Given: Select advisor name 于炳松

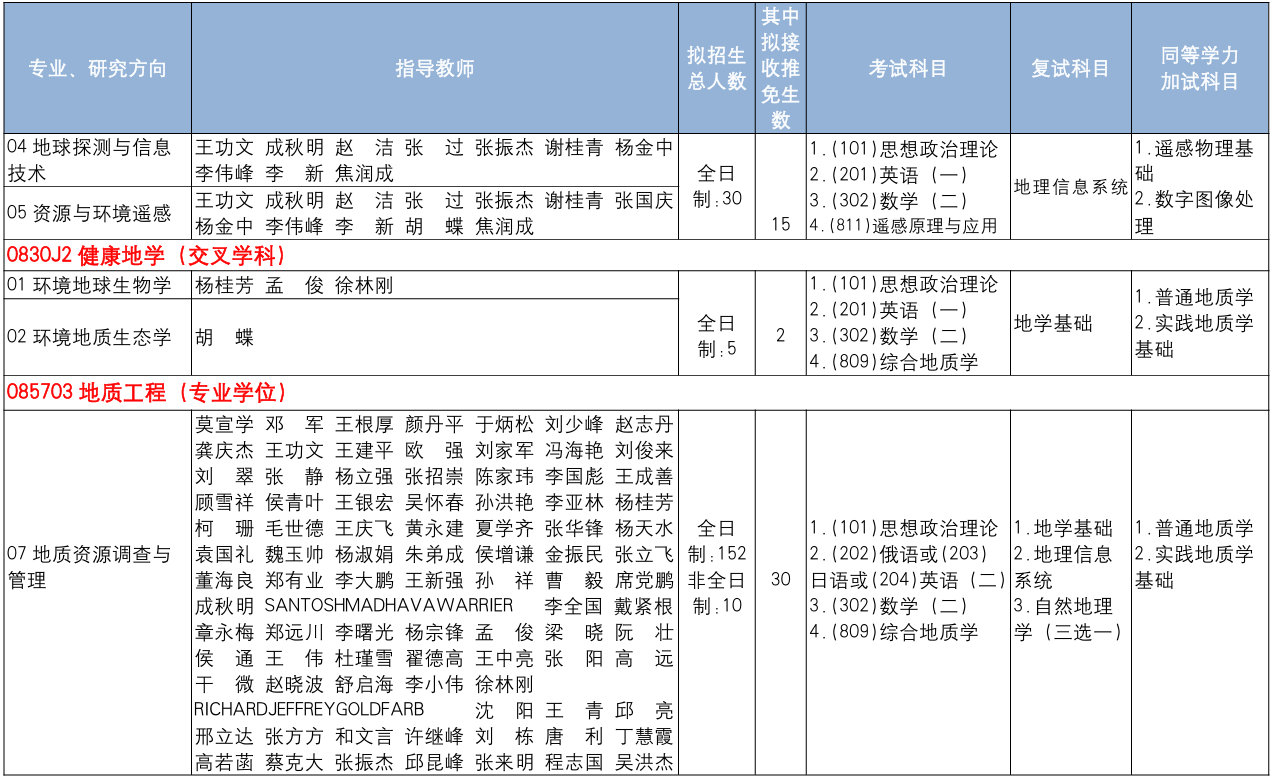Looking at the screenshot, I should click(x=504, y=424).
